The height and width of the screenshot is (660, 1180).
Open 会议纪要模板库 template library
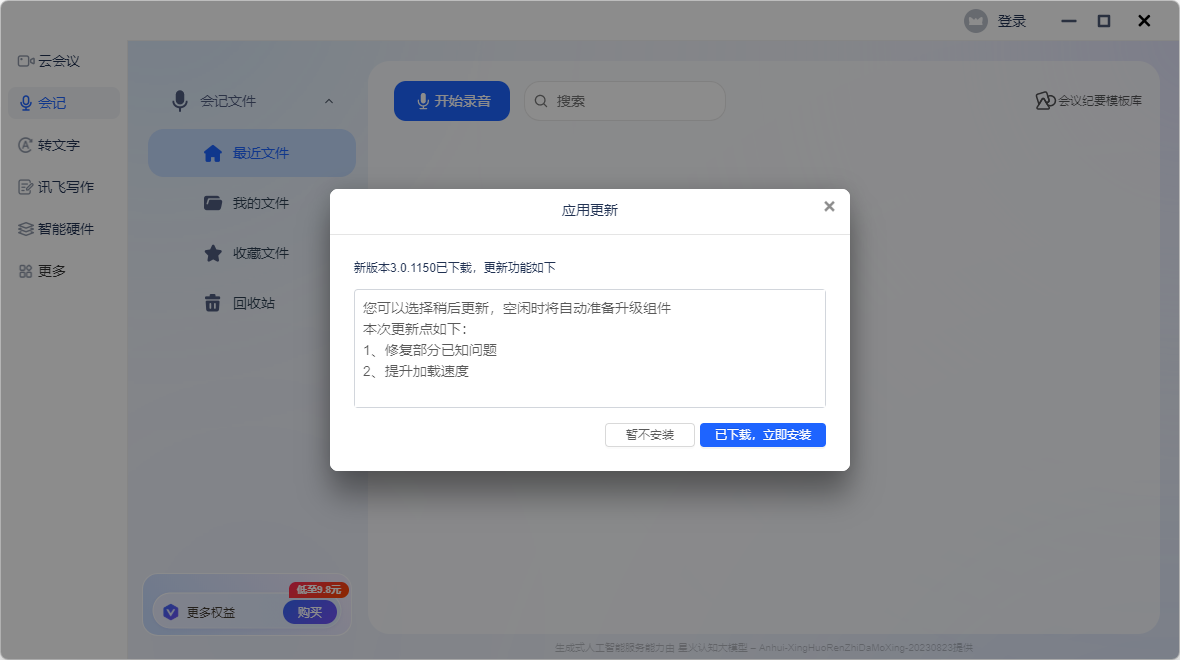1088,101
